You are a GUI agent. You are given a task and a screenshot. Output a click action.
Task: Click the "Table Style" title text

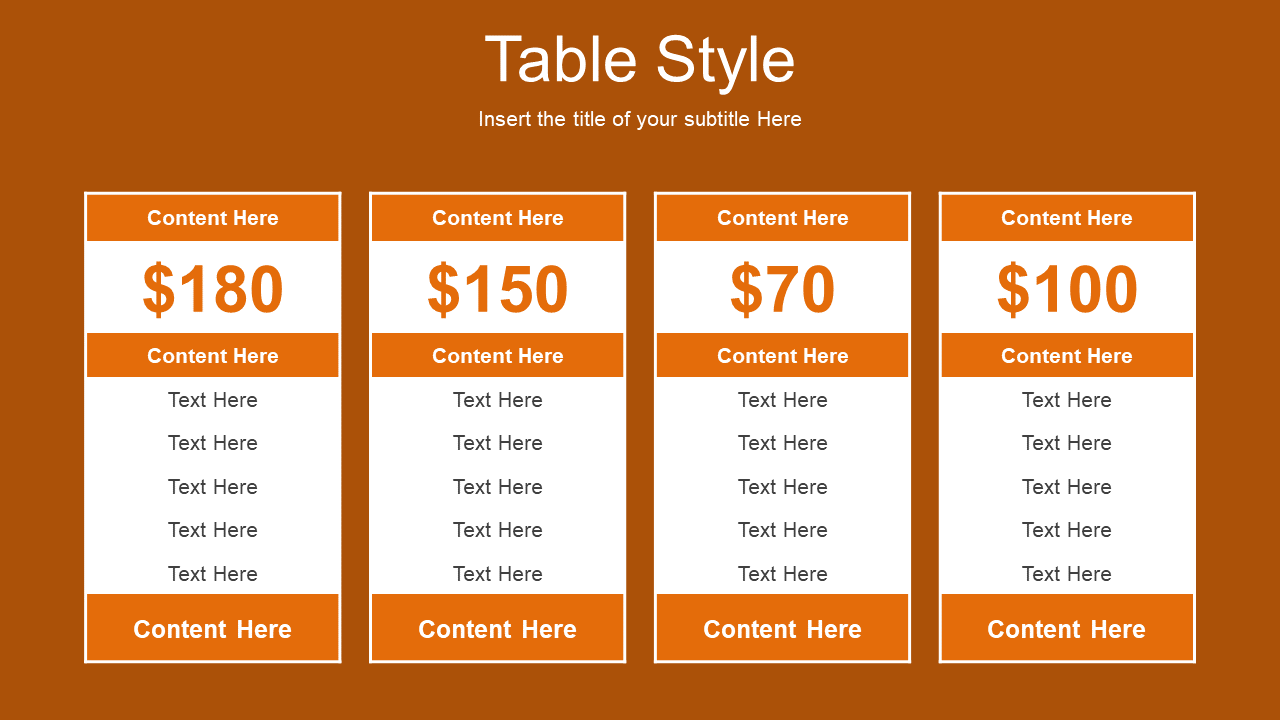click(x=640, y=60)
